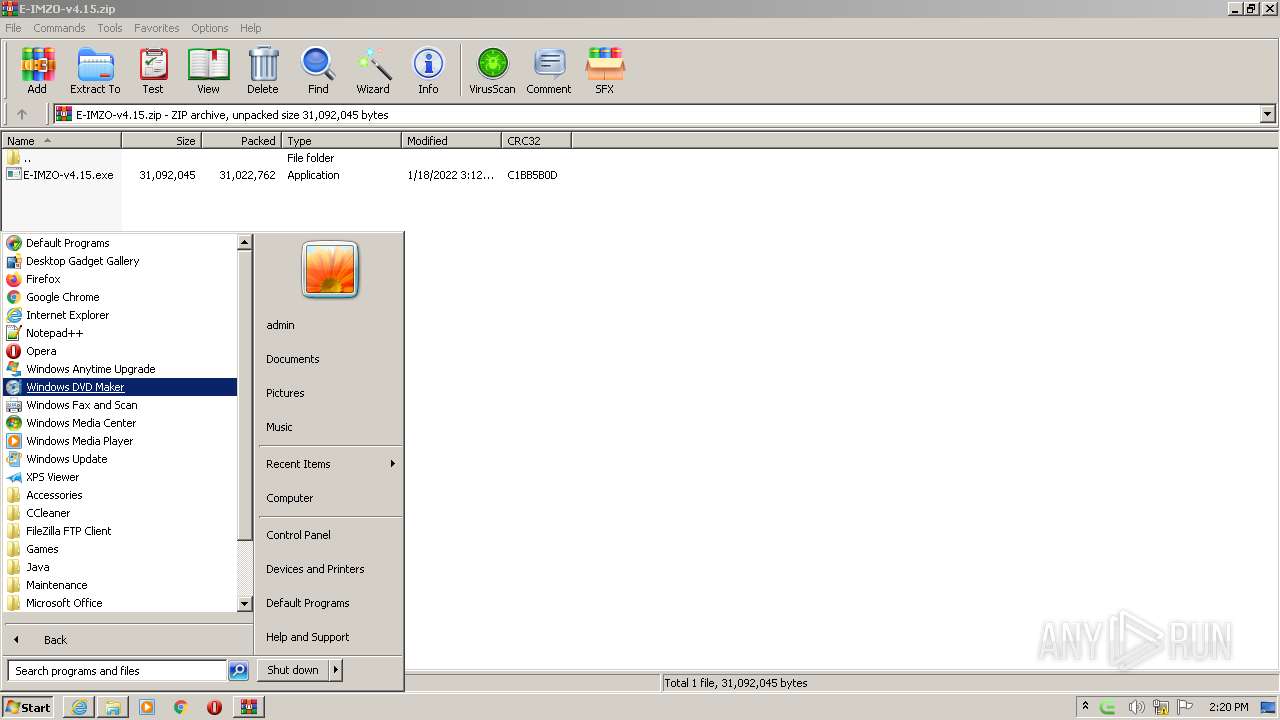The height and width of the screenshot is (720, 1280).
Task: Open the volume tray icon
Action: [x=1136, y=707]
